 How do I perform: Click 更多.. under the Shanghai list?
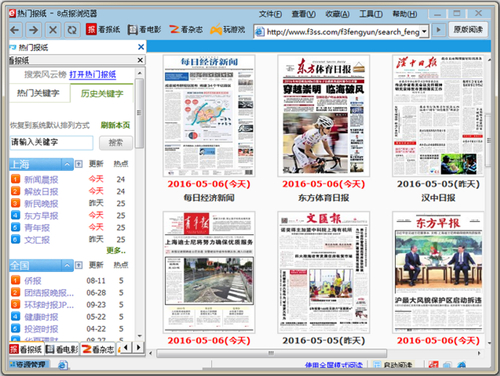pyautogui.click(x=116, y=250)
